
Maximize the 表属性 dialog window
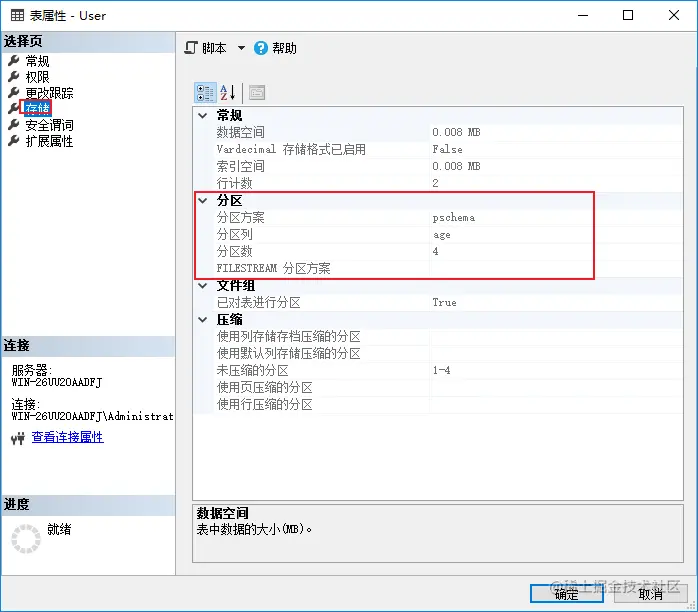(628, 16)
